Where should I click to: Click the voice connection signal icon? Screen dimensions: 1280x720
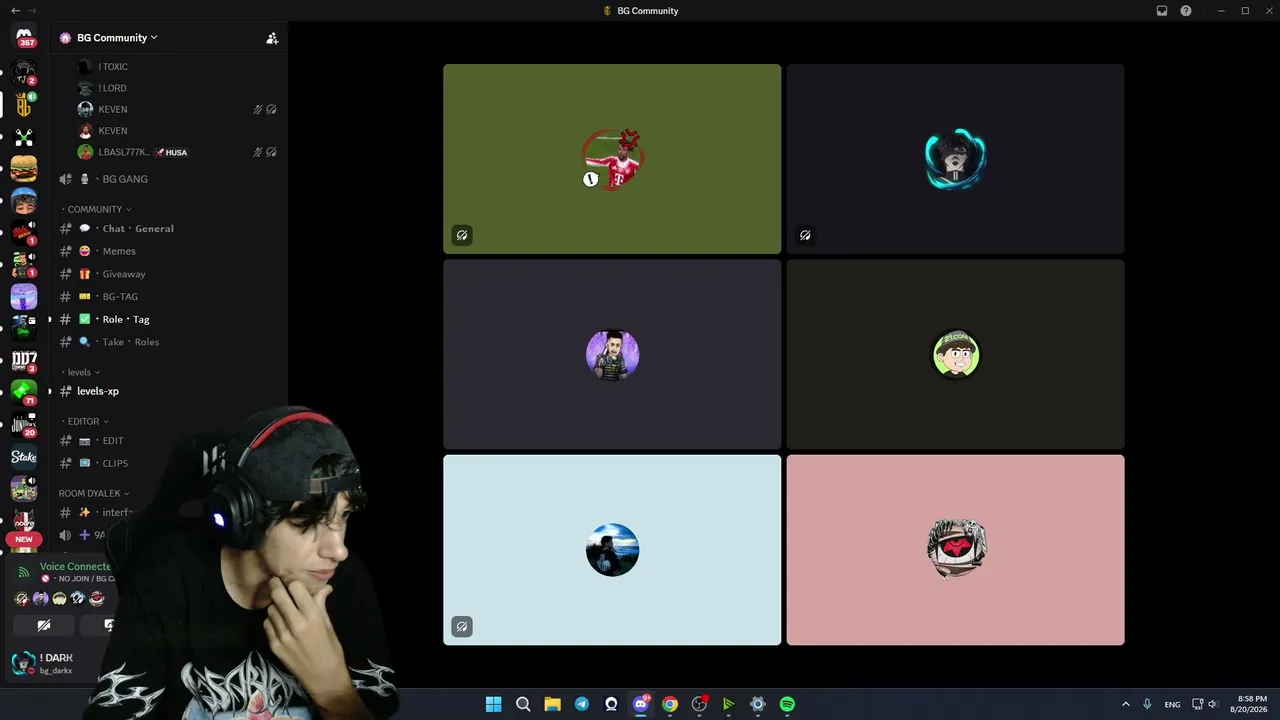coord(24,572)
